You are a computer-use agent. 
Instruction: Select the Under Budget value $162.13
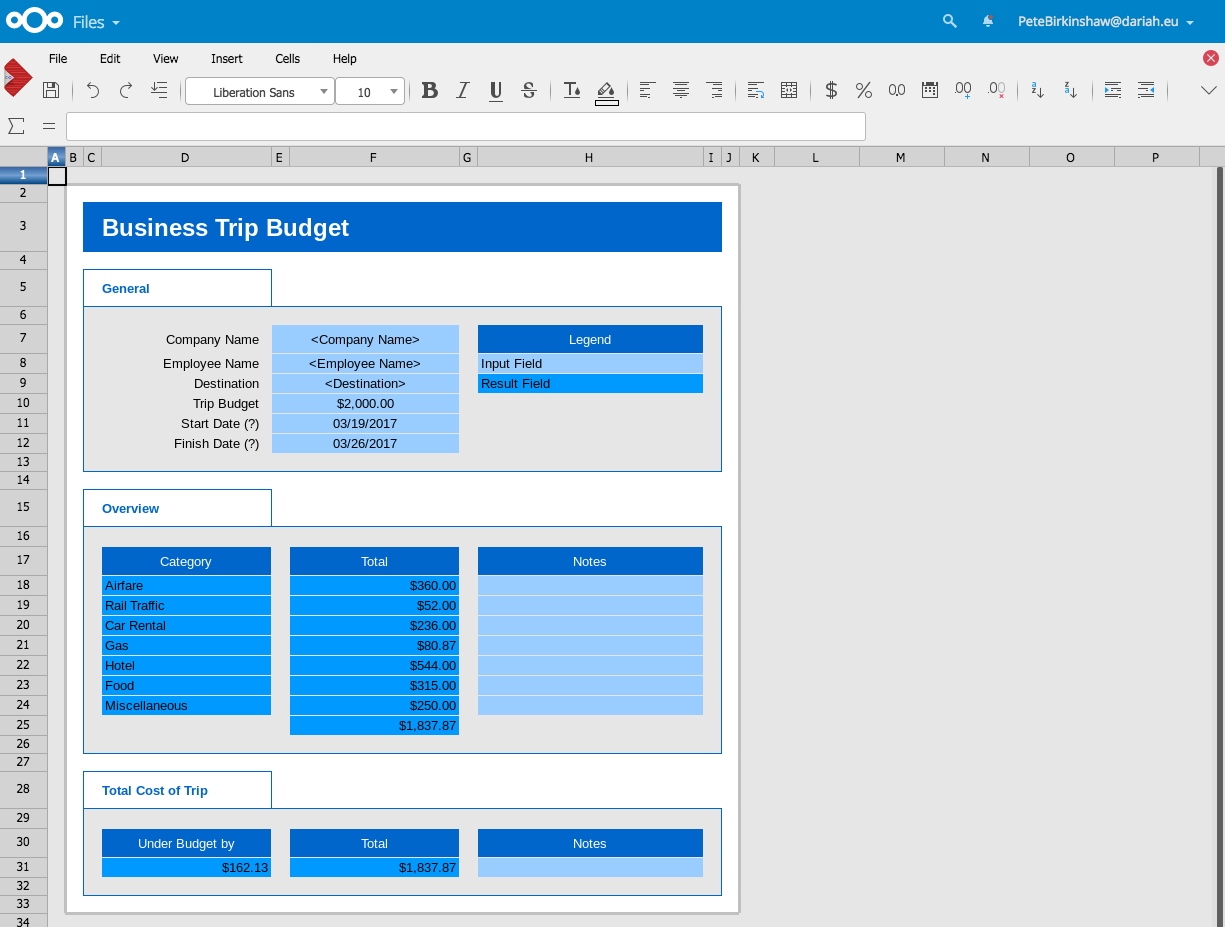(x=186, y=868)
